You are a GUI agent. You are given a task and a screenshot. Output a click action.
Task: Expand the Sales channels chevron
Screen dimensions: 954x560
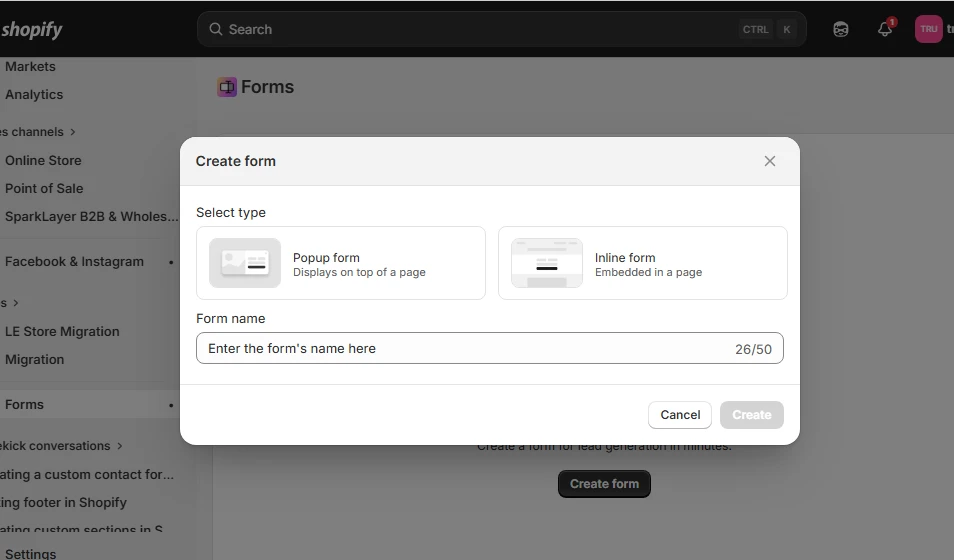pos(73,132)
